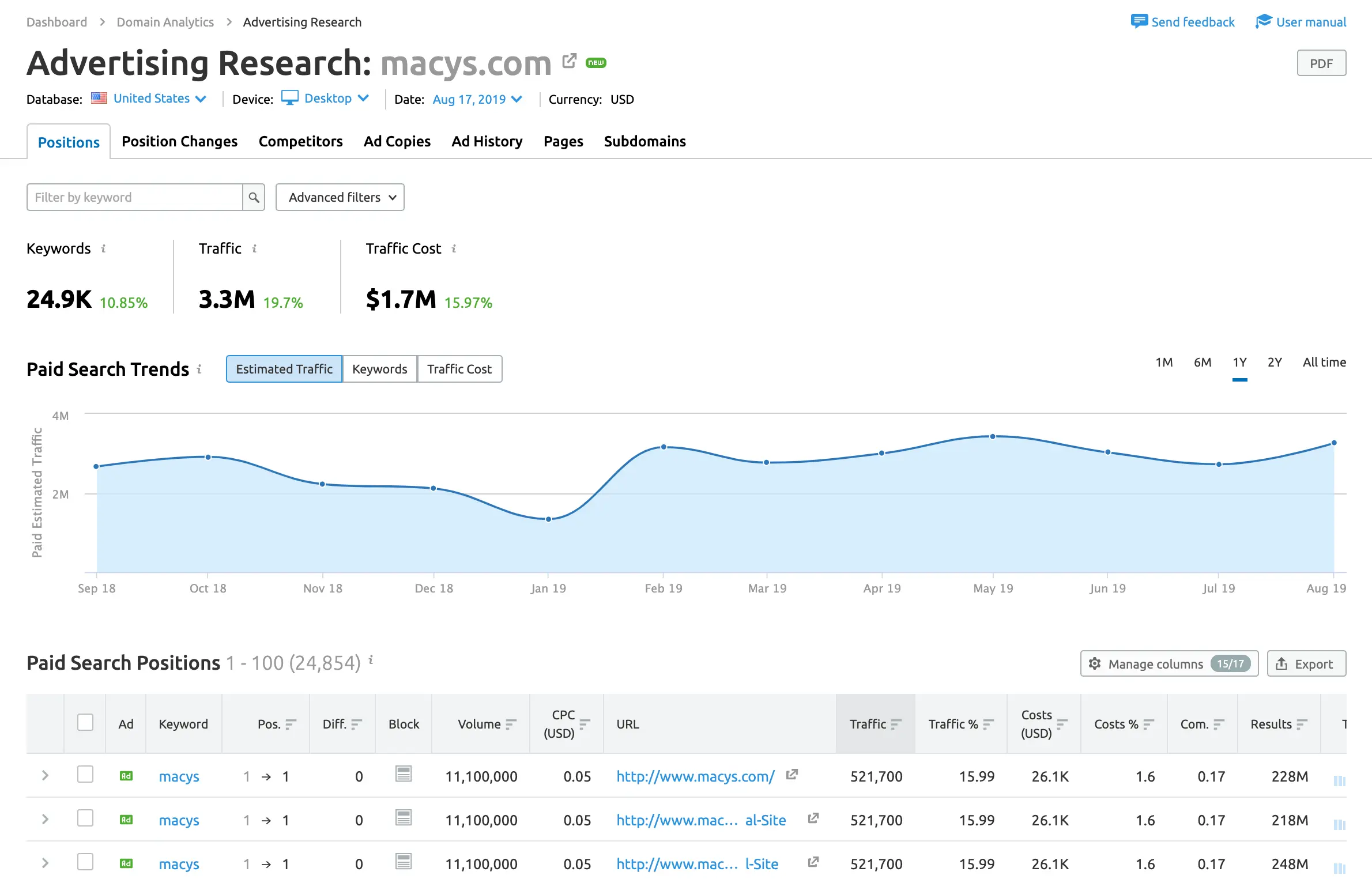The image size is (1372, 883).
Task: Focus the Filter by keyword input
Action: [x=134, y=198]
